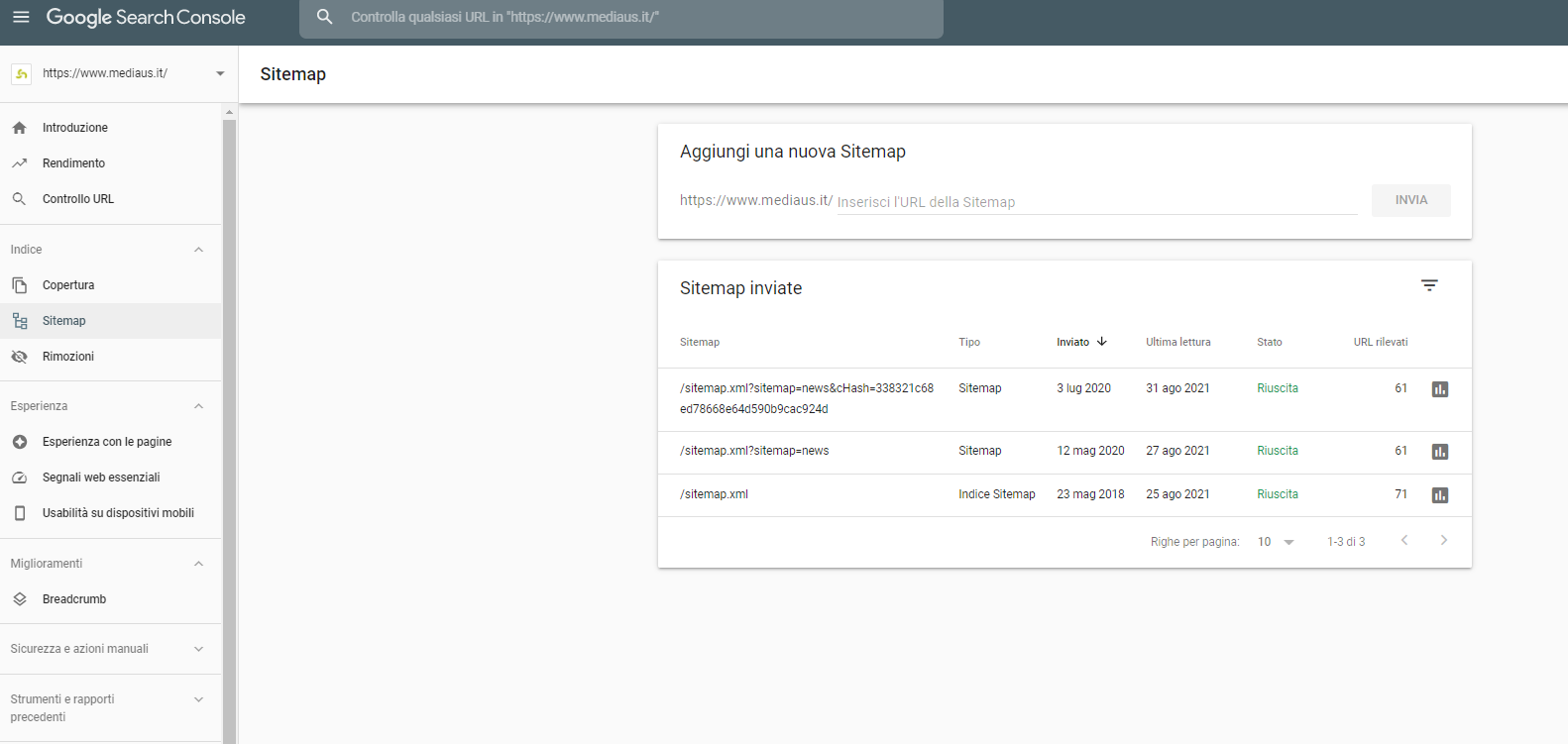Click the date 3 lug 2020
This screenshot has height=744, width=1568.
1083,388
